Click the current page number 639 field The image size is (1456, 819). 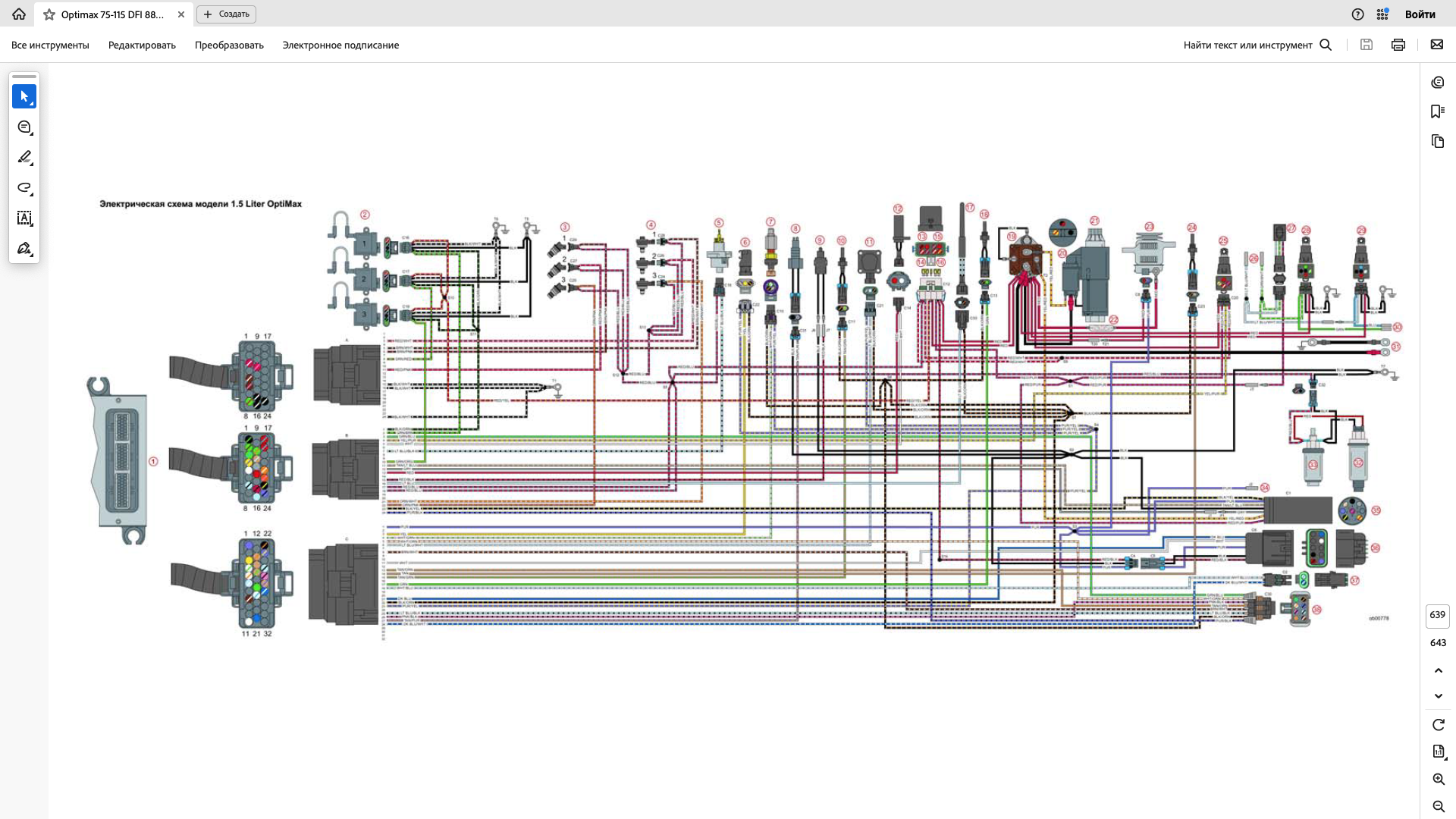(x=1438, y=615)
